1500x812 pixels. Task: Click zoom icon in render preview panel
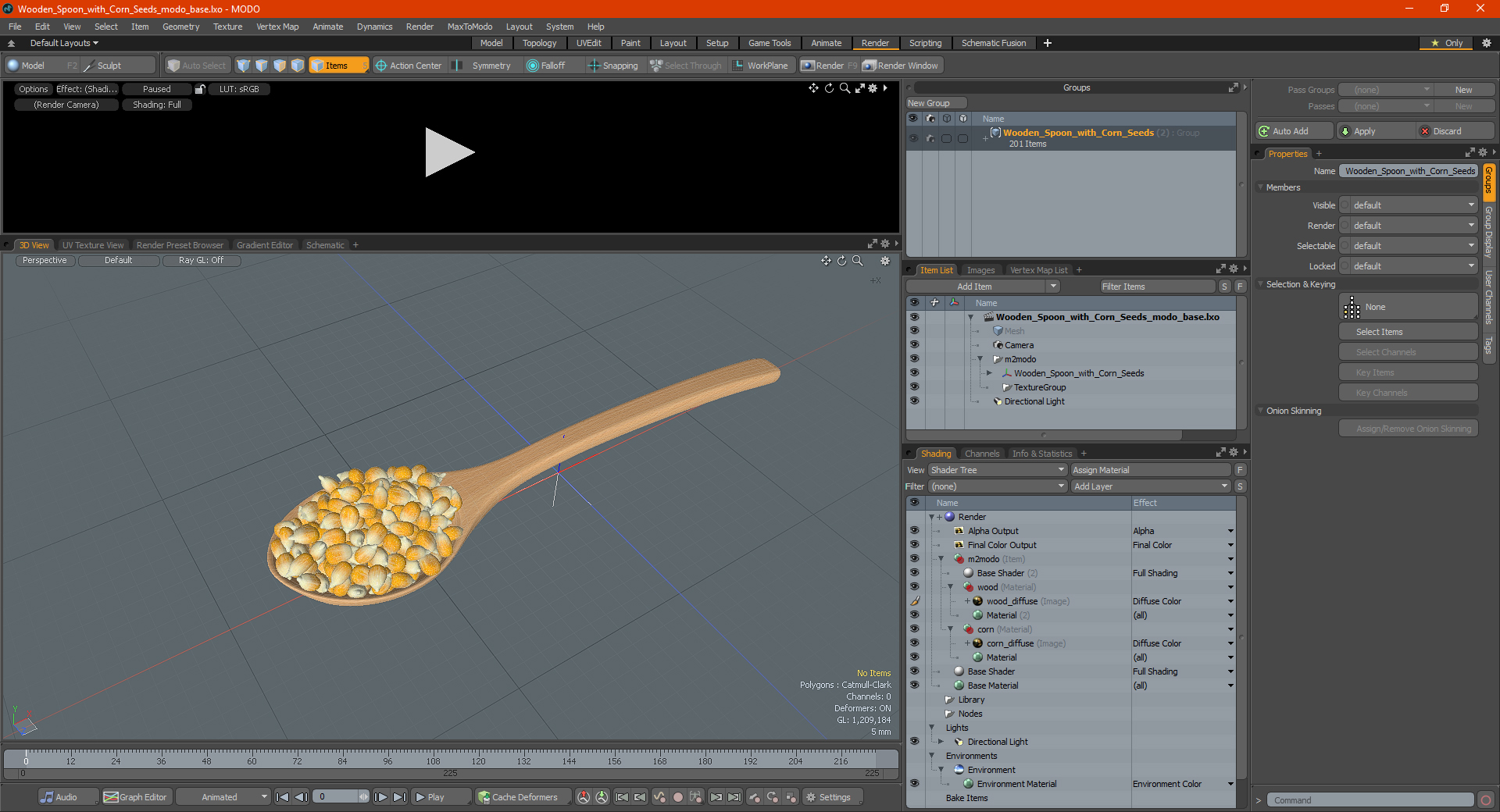tap(845, 88)
